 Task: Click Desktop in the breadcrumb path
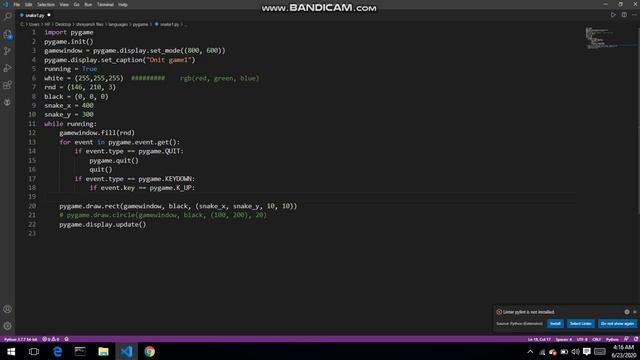tap(63, 24)
